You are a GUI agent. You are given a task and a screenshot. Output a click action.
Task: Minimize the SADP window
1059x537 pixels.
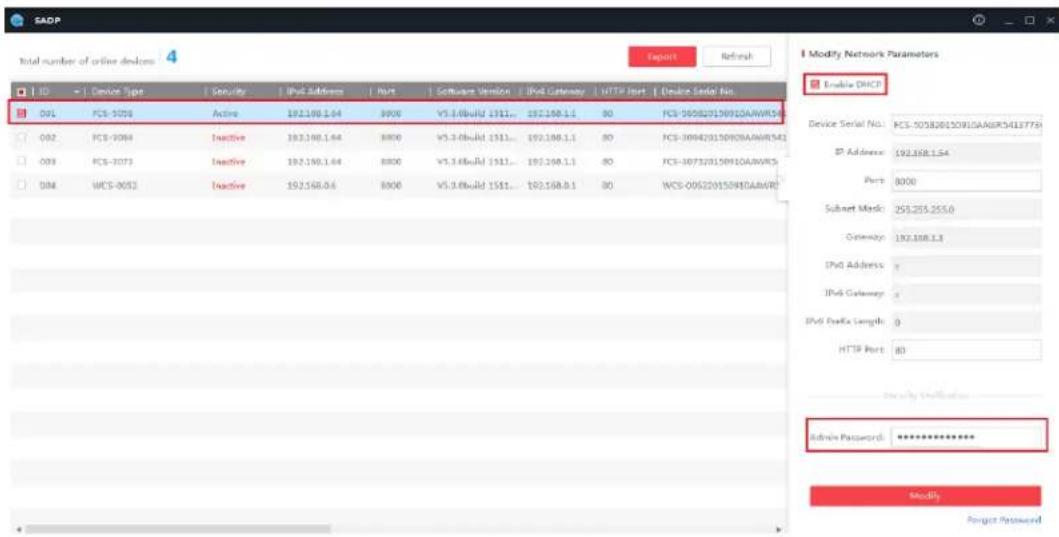point(1010,21)
